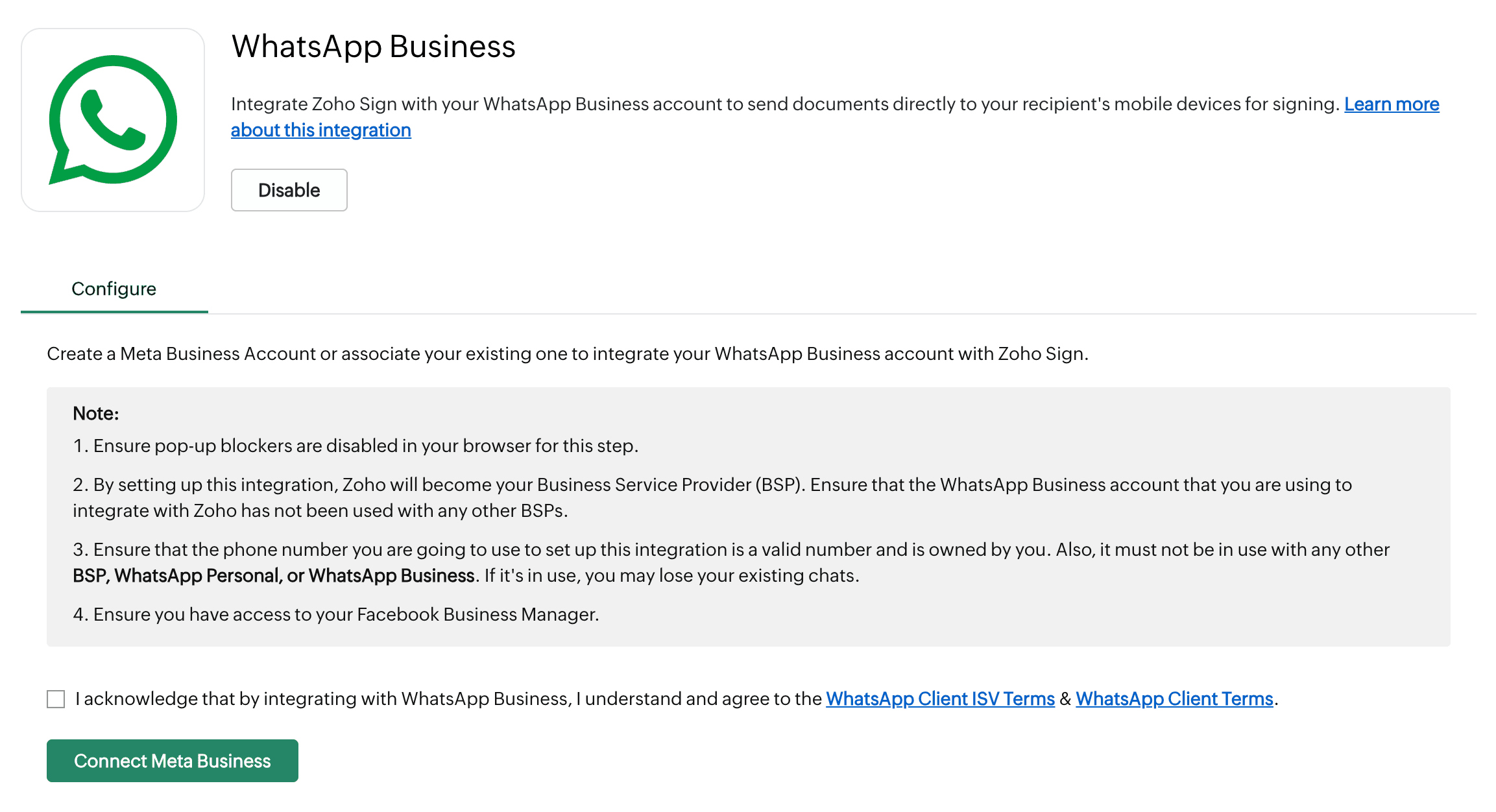Image resolution: width=1496 pixels, height=812 pixels.
Task: Open the 'Learn more' link
Action: coord(1391,104)
